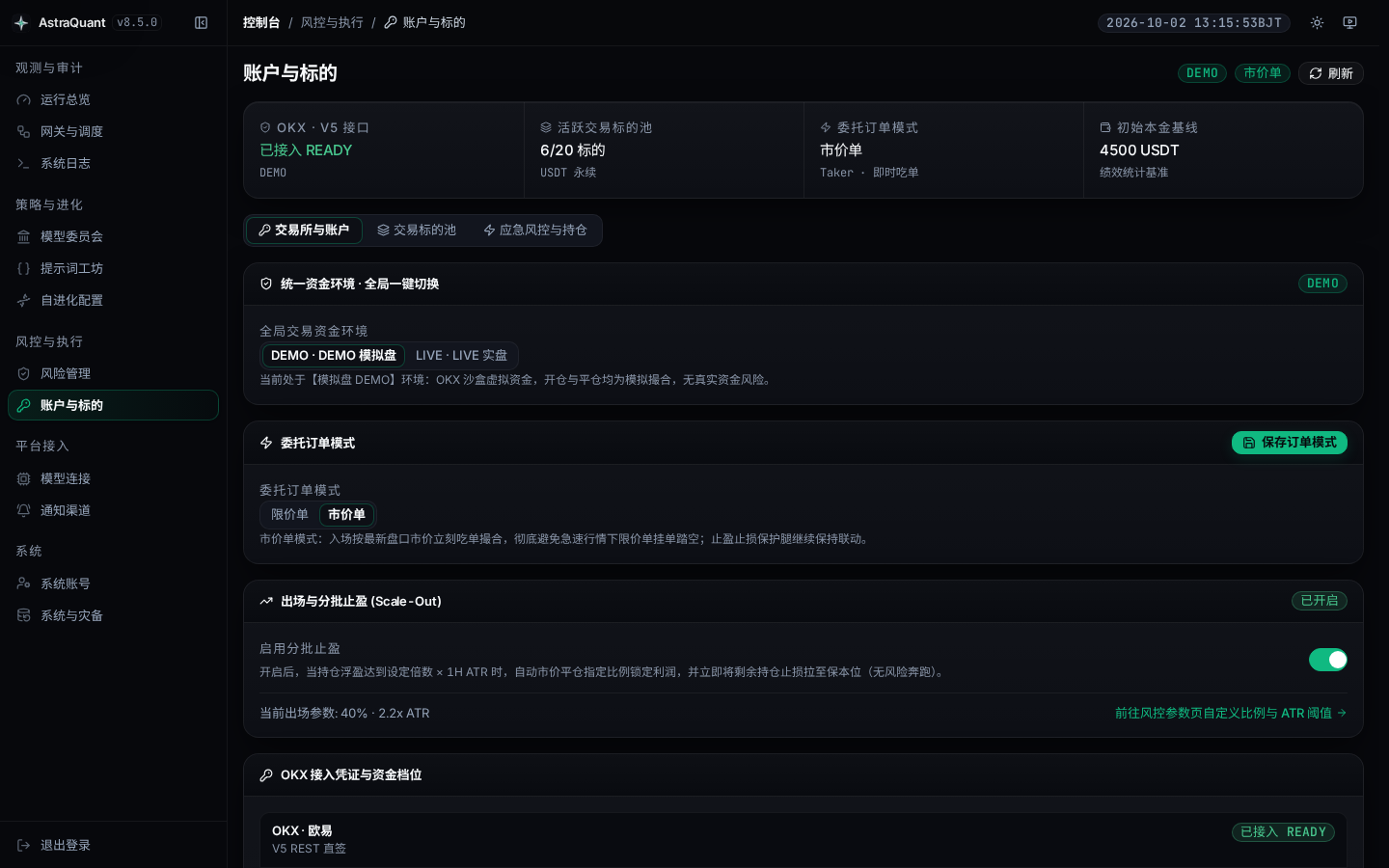Open 运行总览 in sidebar
1389x868 pixels.
tap(113, 99)
